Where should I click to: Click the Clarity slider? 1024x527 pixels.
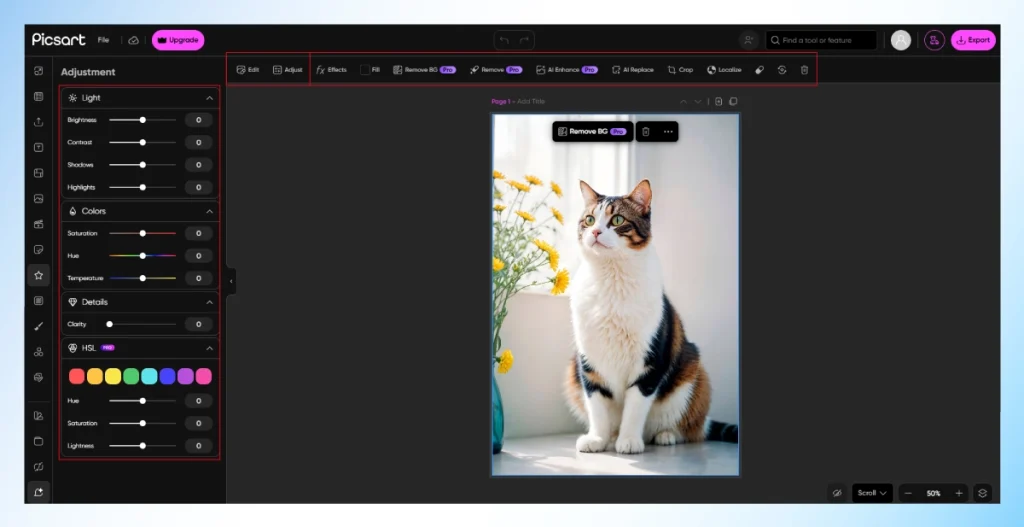tap(142, 324)
